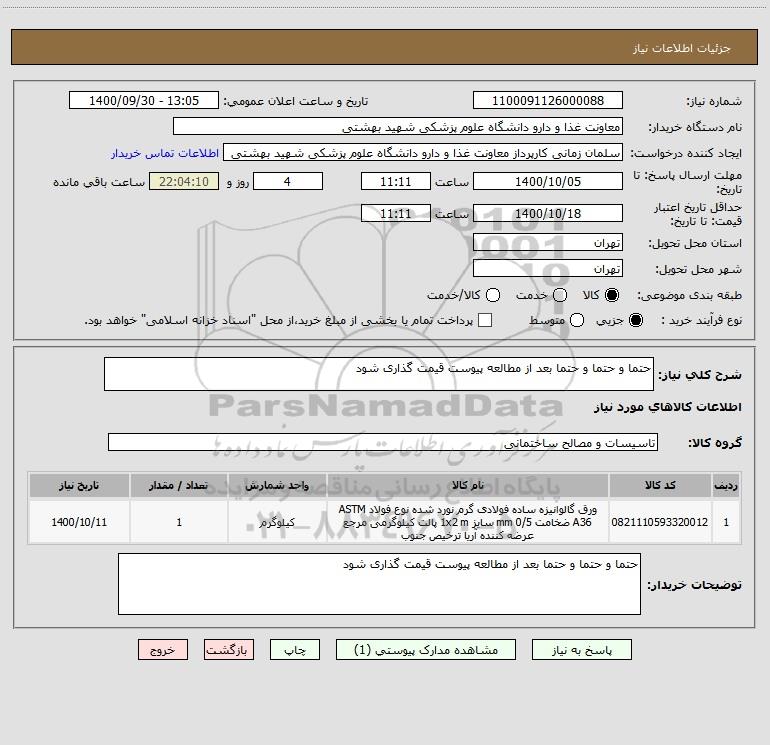Screen dimensions: 770x745
Task: Click the بازگشت back button
Action: coord(229,650)
